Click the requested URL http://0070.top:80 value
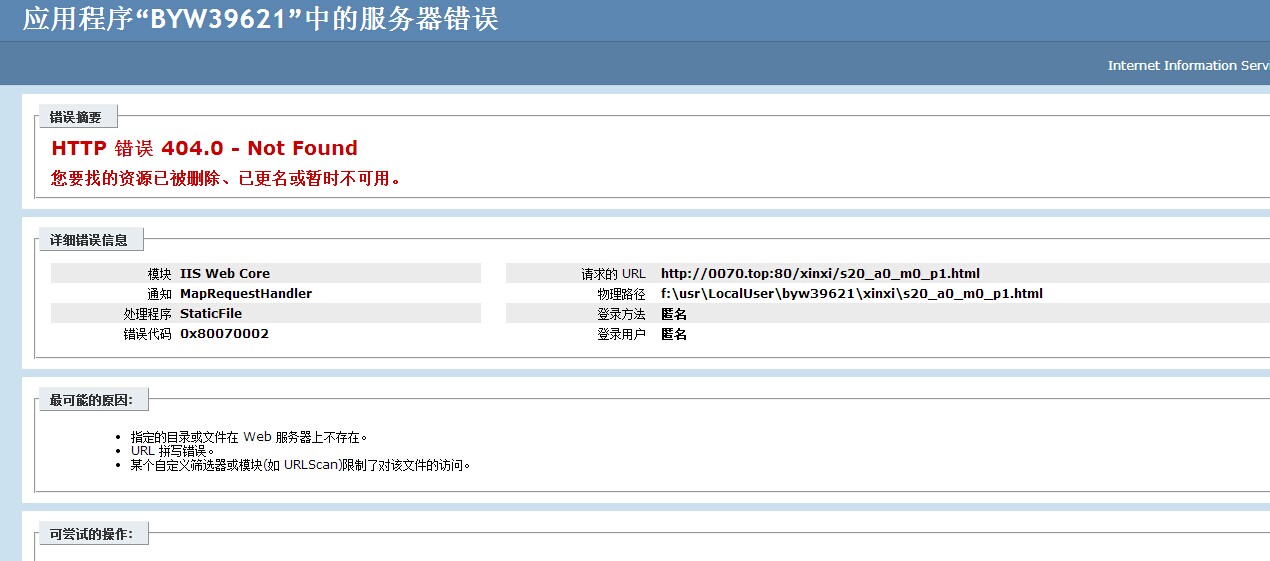Viewport: 1270px width, 561px height. point(820,273)
